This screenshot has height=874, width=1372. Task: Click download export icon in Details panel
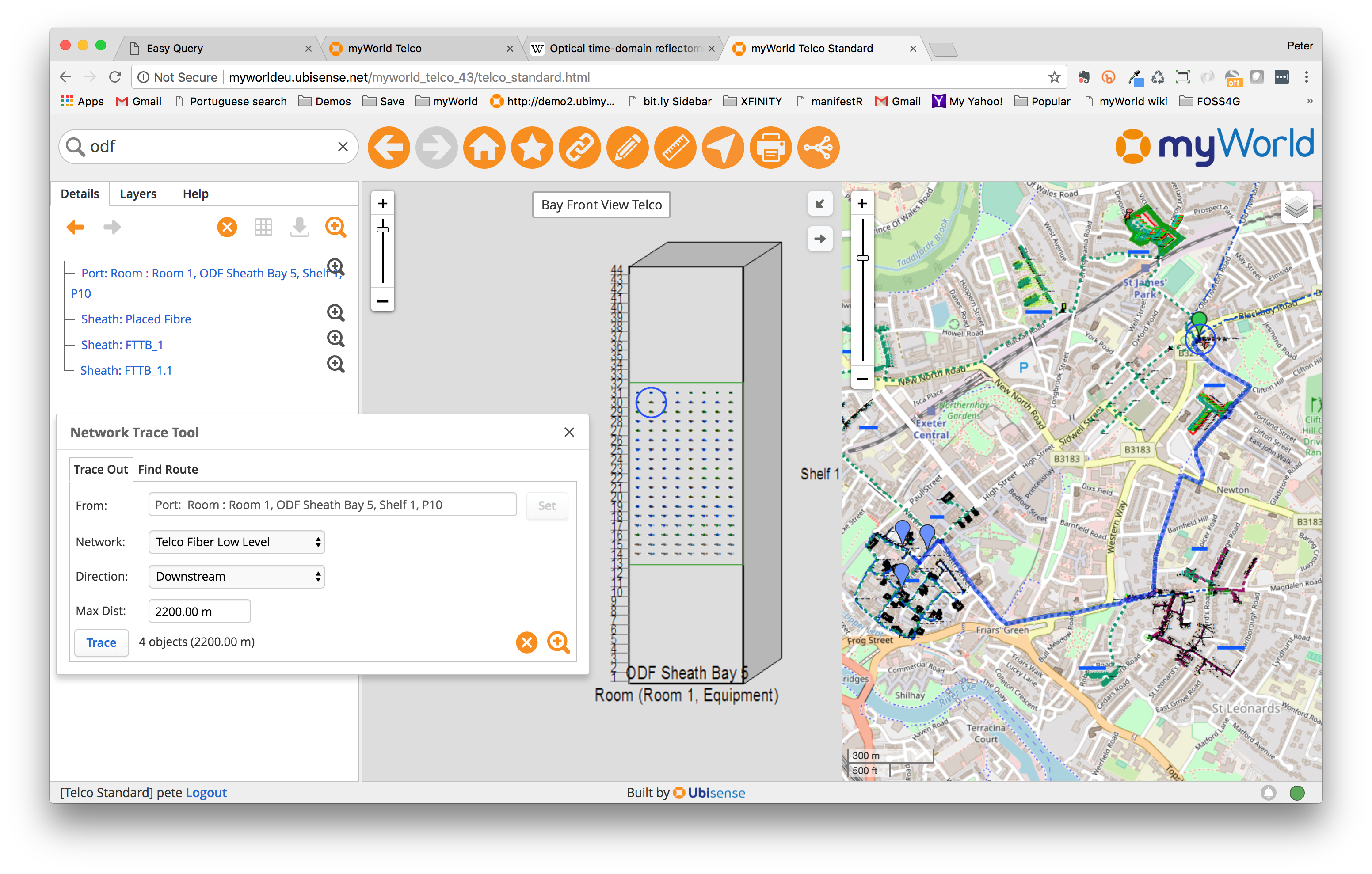point(300,227)
